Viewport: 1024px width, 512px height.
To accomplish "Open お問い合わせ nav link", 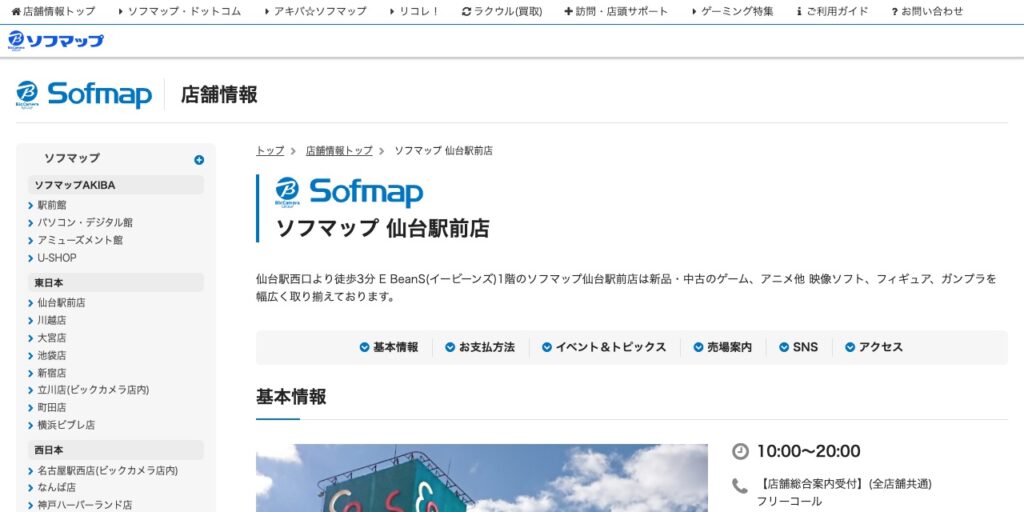I will pyautogui.click(x=927, y=11).
